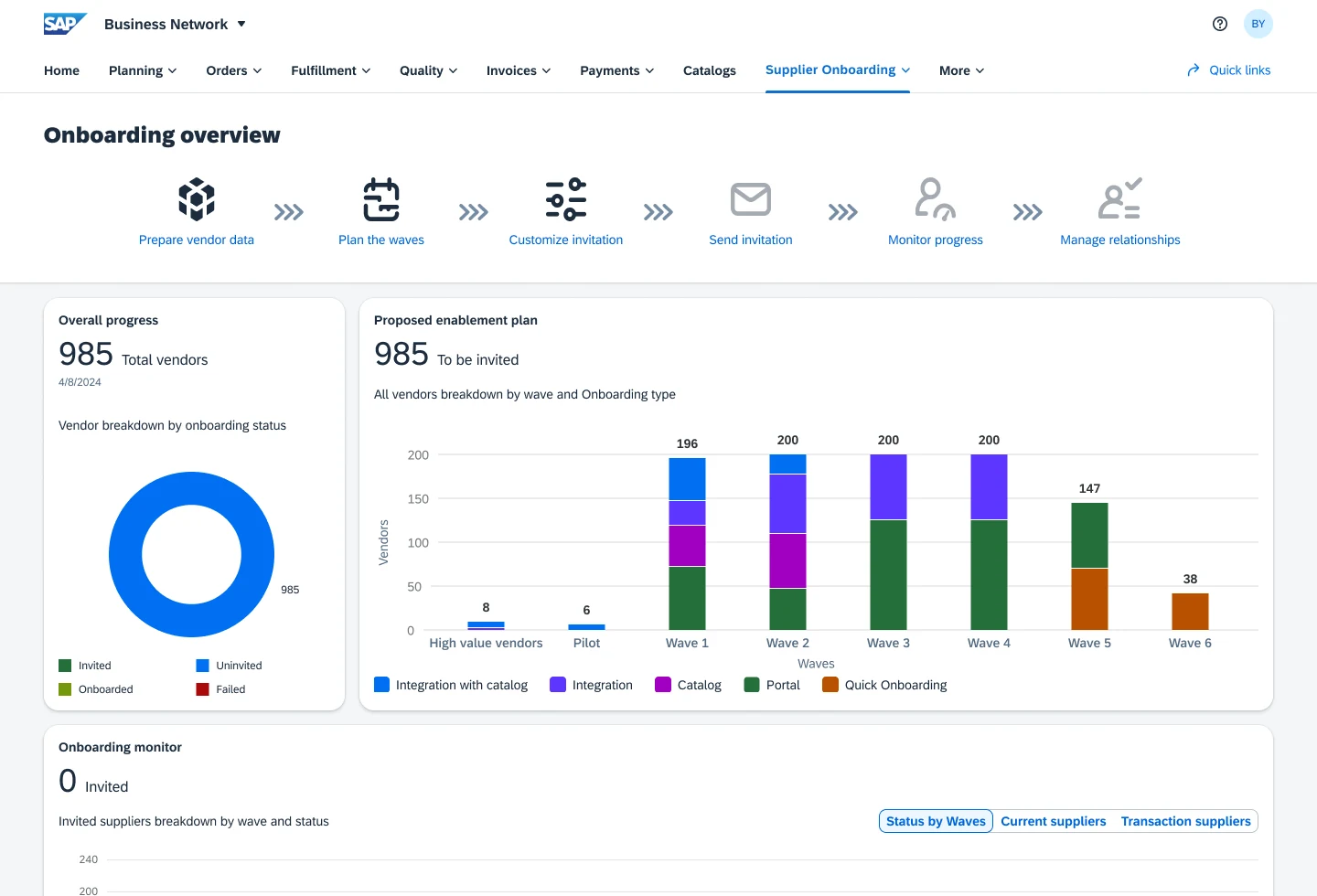Image resolution: width=1317 pixels, height=896 pixels.
Task: Switch to Transaction suppliers view
Action: pos(1186,821)
